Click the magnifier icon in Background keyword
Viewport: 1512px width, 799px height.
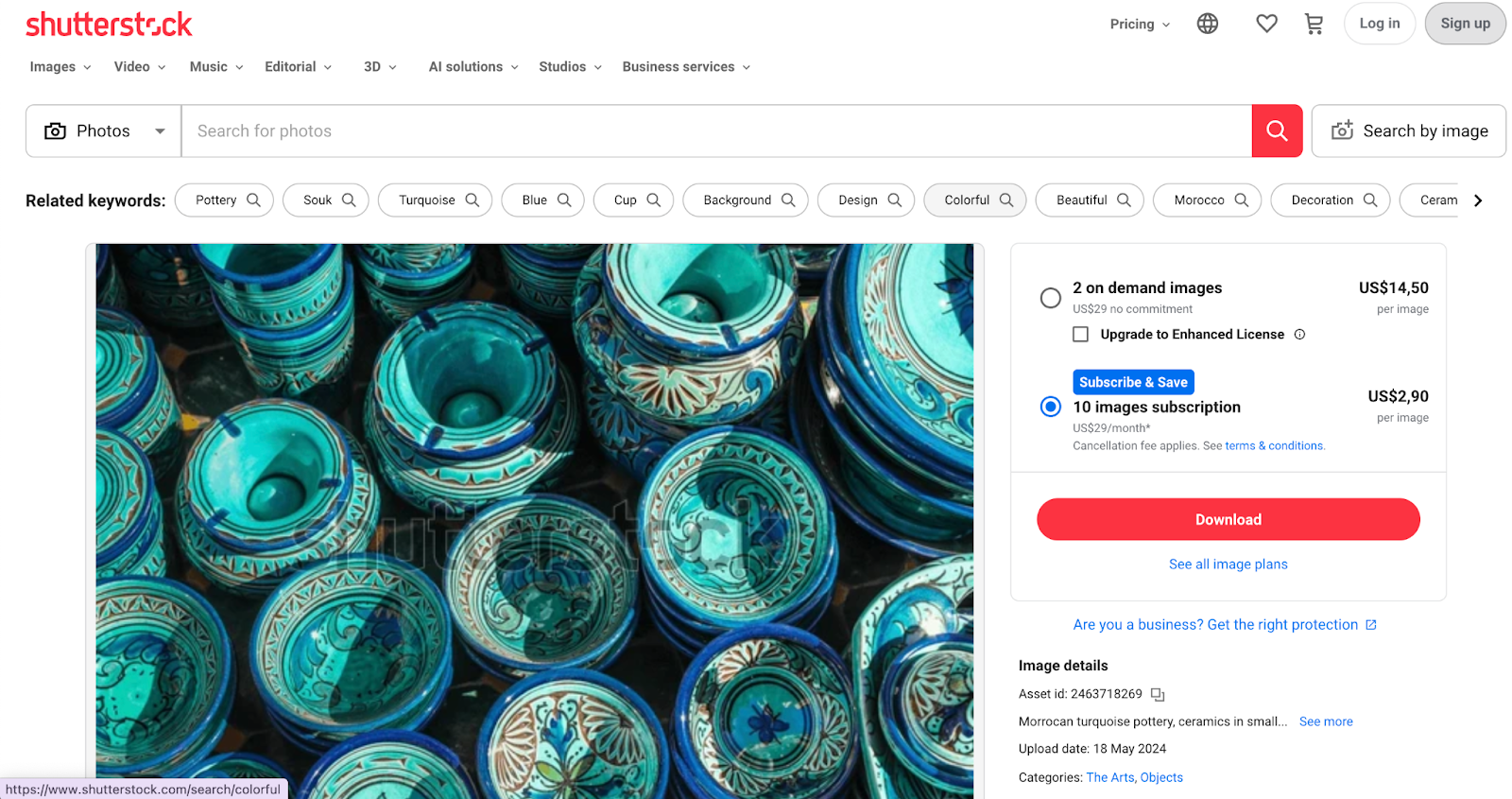point(788,200)
